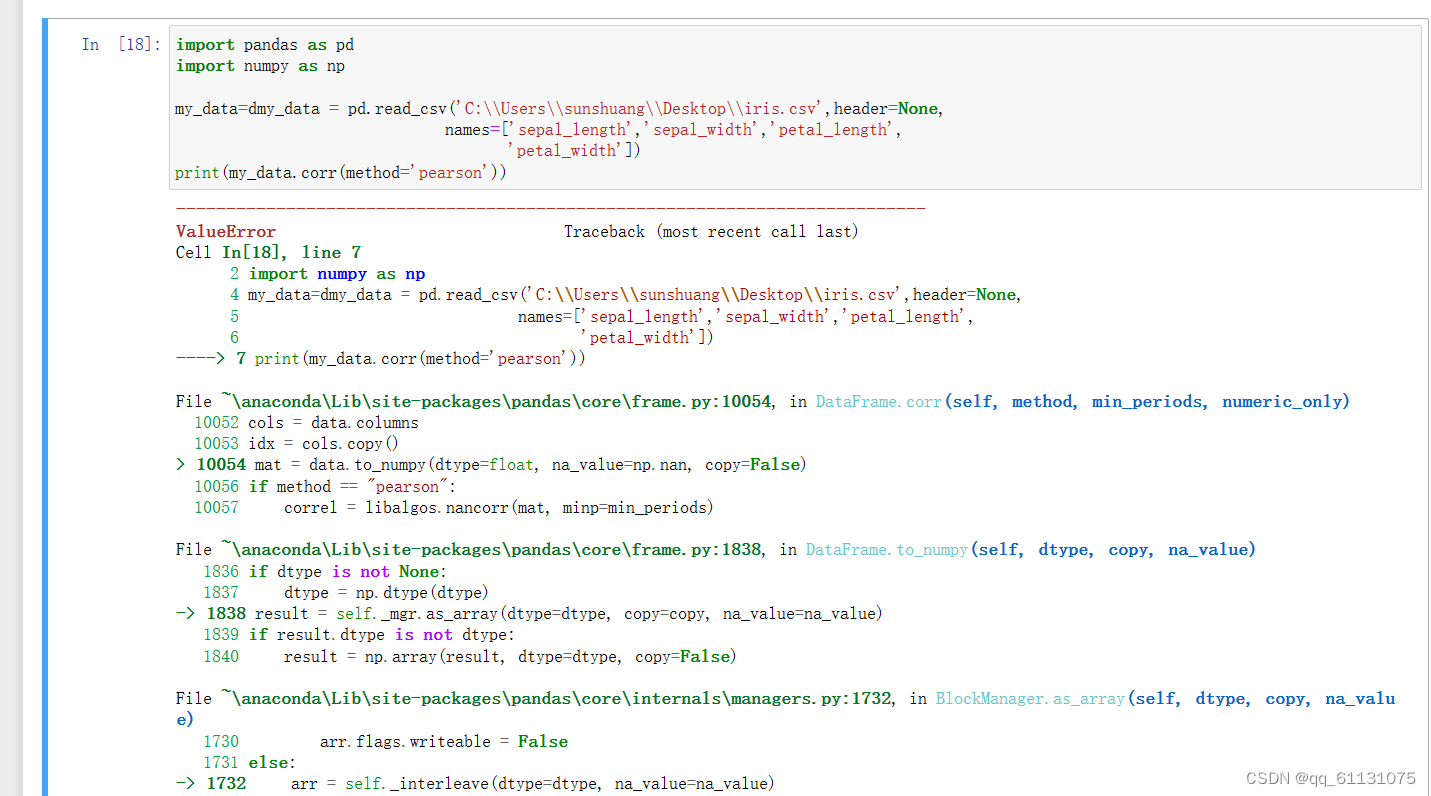Viewport: 1431px width, 796px height.
Task: Click the DataFrame.corr link in traceback
Action: click(x=877, y=401)
